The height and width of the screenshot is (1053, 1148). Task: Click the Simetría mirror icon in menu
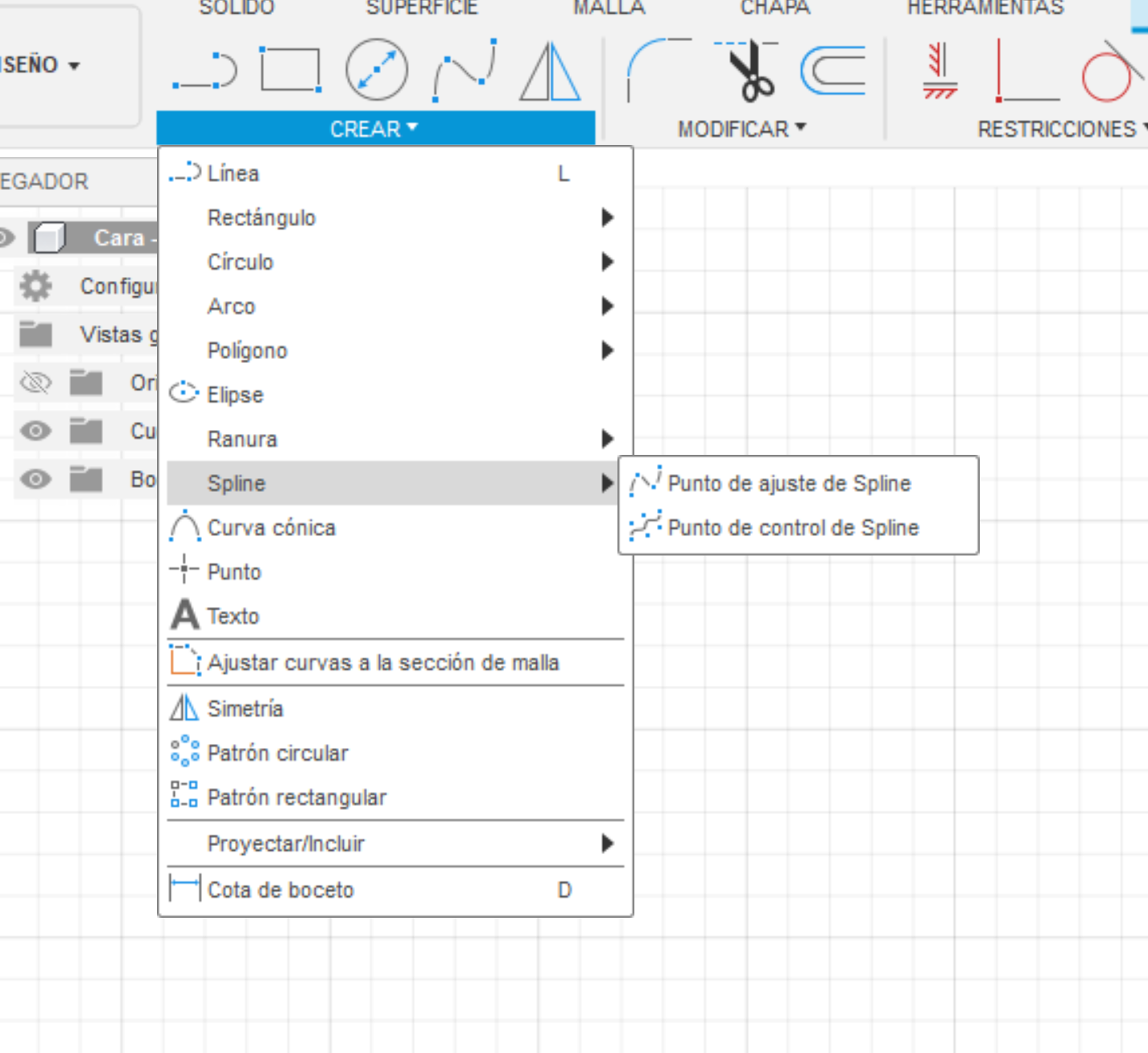(184, 708)
